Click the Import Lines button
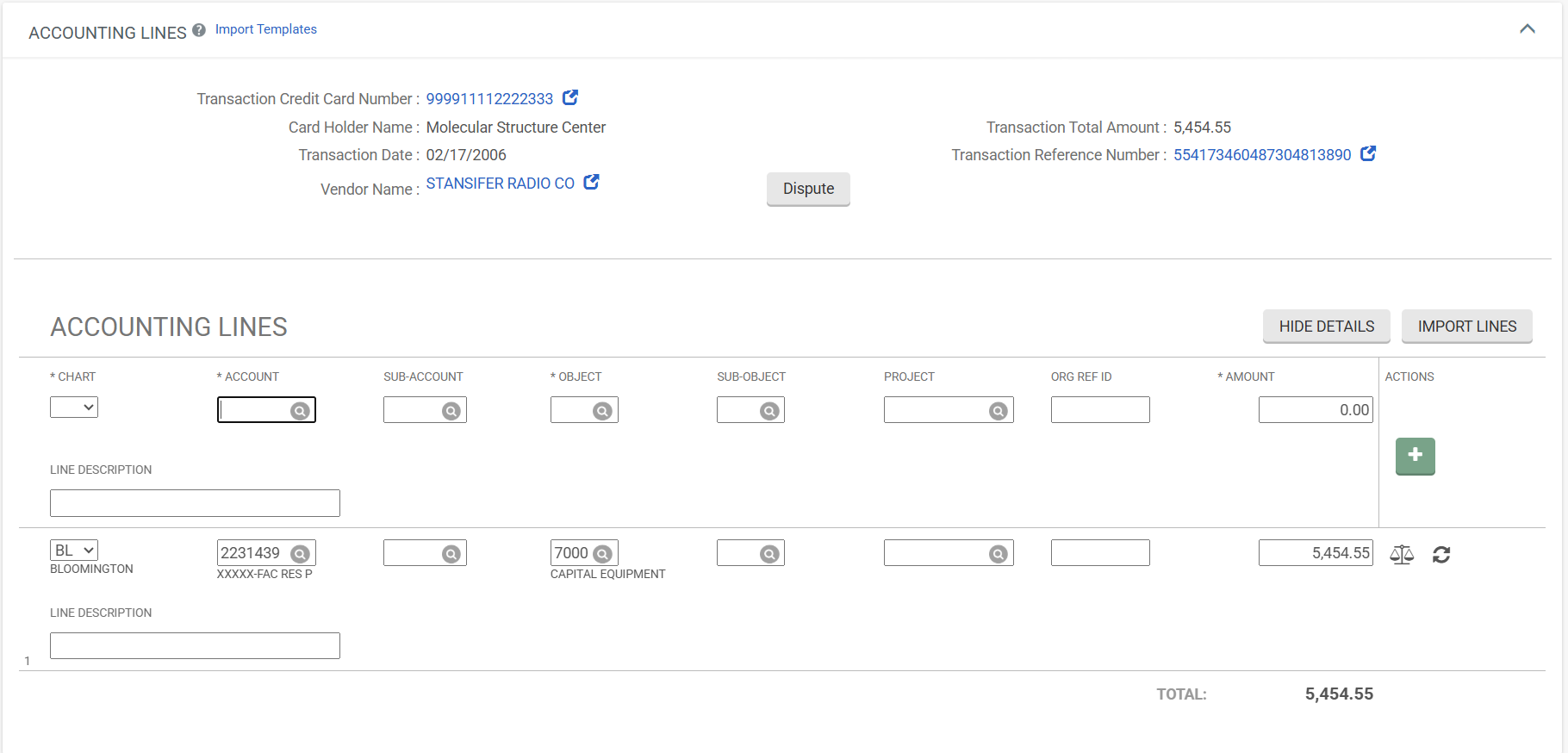 click(1466, 327)
